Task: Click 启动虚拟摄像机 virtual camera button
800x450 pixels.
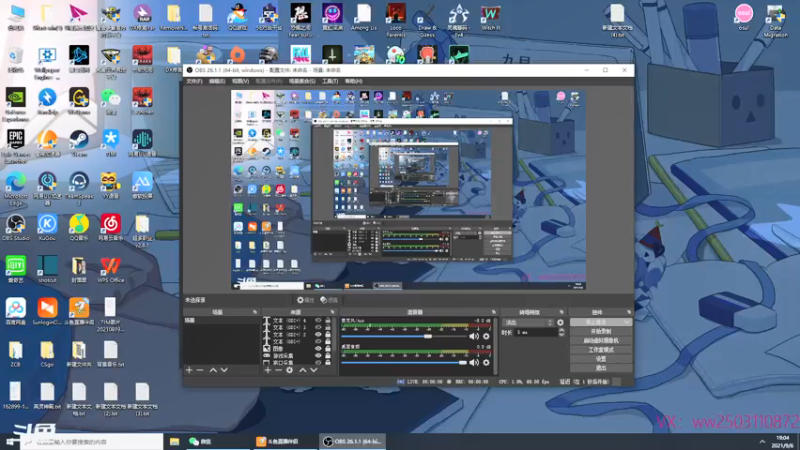Action: [601, 341]
